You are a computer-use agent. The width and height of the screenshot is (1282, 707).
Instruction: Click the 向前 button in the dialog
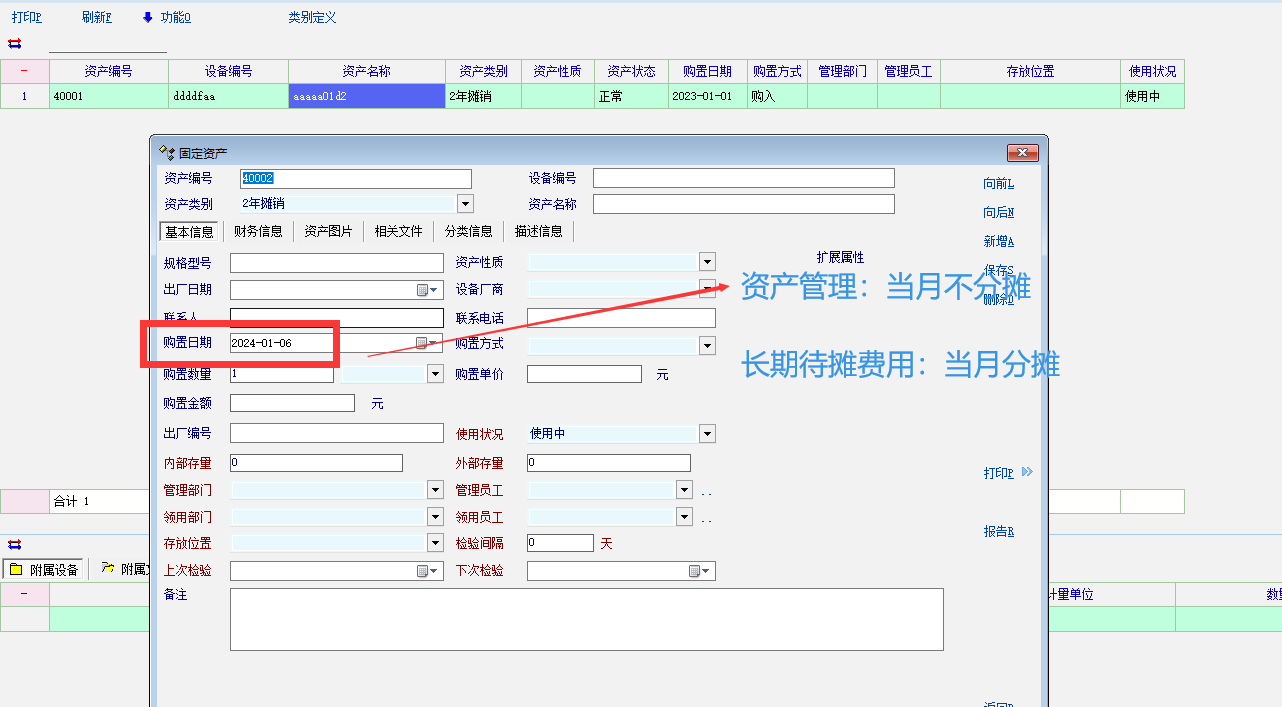(x=998, y=183)
